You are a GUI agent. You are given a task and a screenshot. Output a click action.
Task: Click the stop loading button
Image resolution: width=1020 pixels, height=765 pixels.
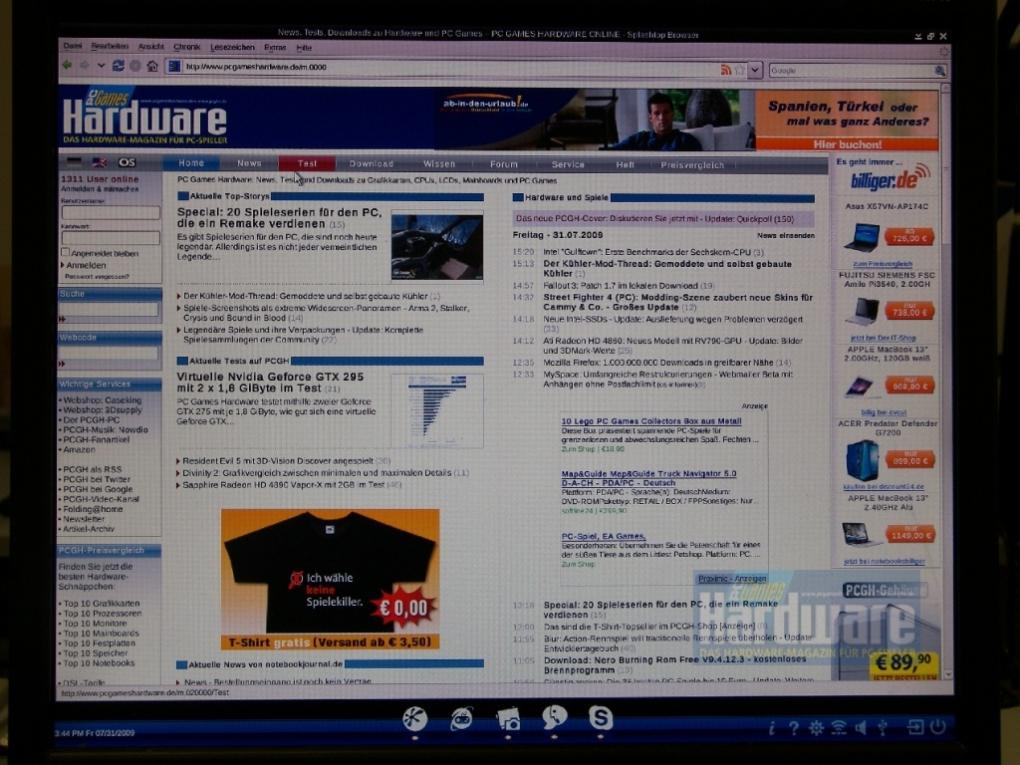(x=135, y=66)
